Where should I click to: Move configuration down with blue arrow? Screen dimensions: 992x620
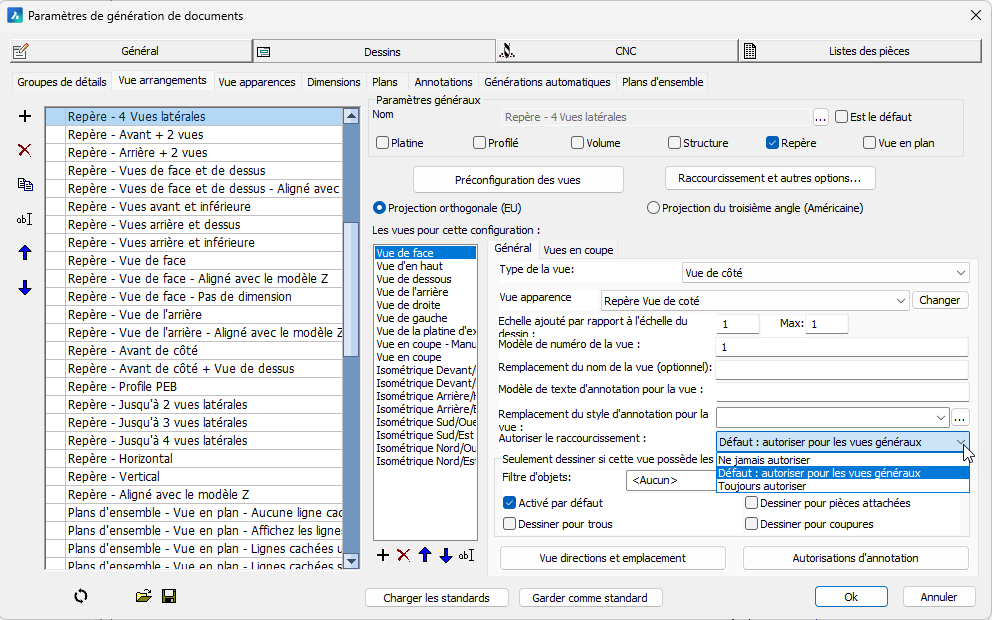point(25,288)
